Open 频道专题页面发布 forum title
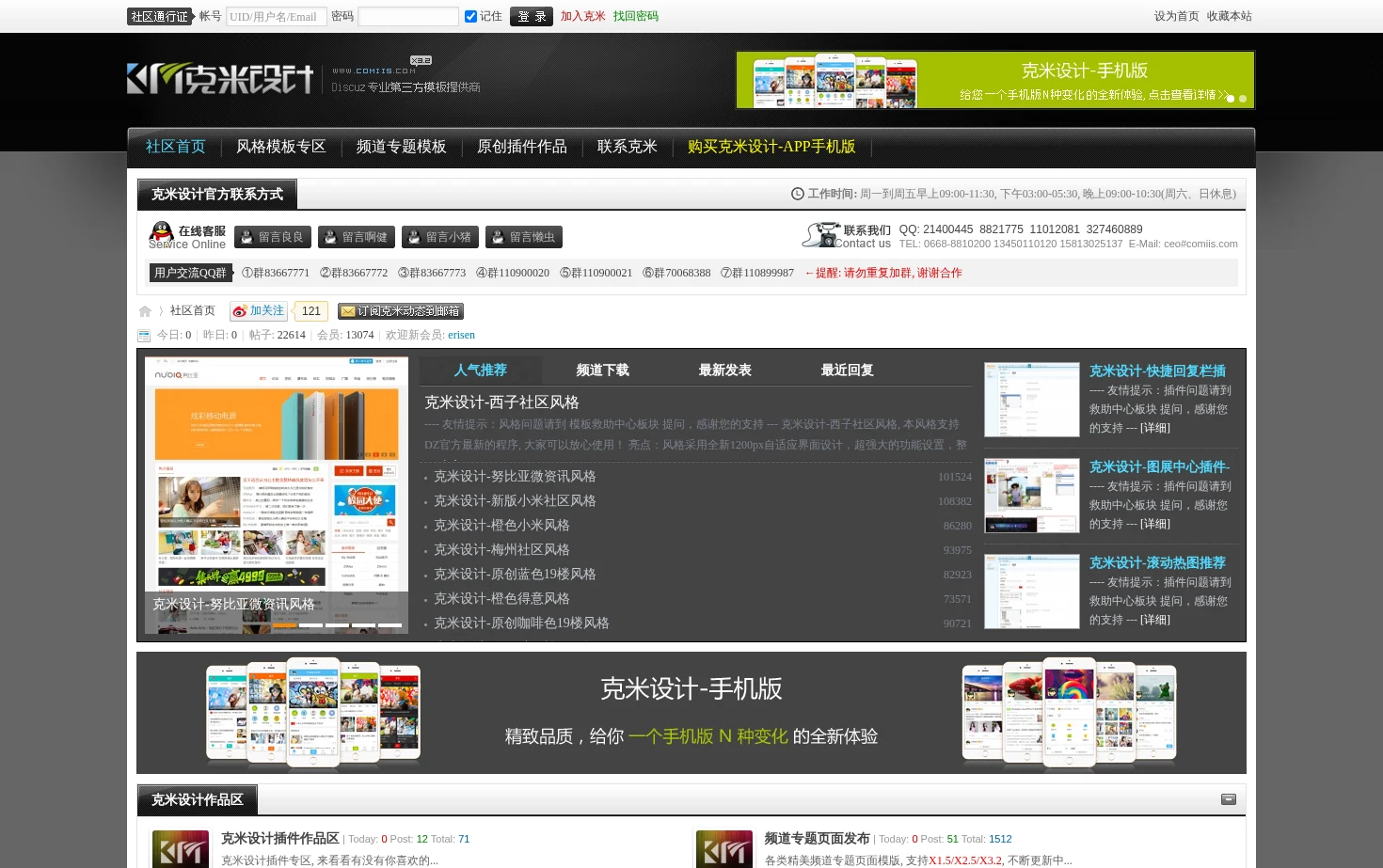Viewport: 1383px width, 868px height. tap(818, 838)
